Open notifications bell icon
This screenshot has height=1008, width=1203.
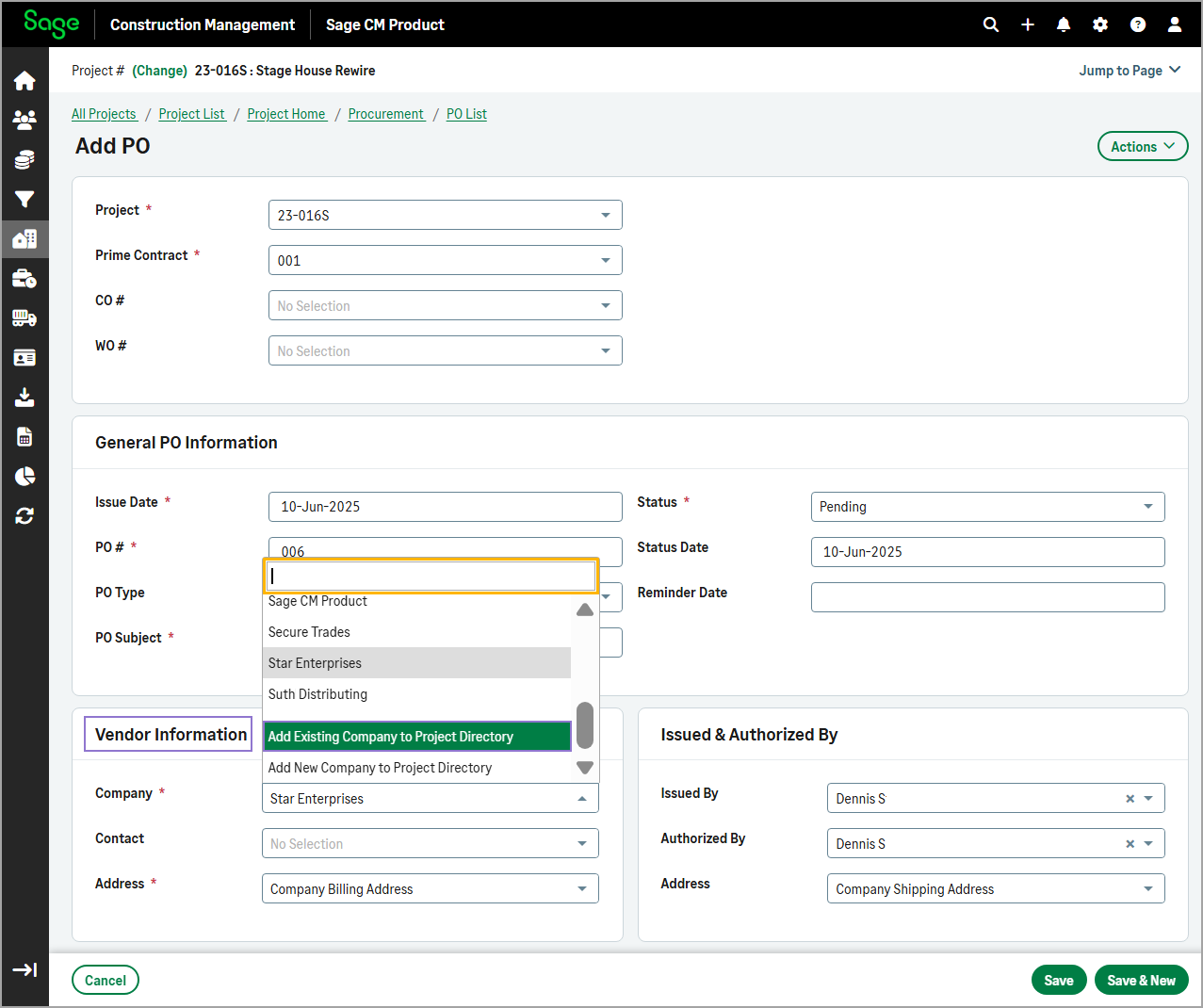tap(1064, 24)
